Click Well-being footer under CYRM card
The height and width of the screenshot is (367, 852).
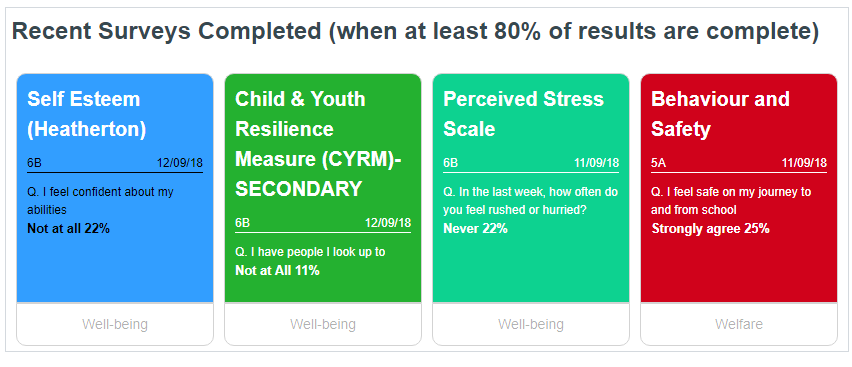point(323,325)
